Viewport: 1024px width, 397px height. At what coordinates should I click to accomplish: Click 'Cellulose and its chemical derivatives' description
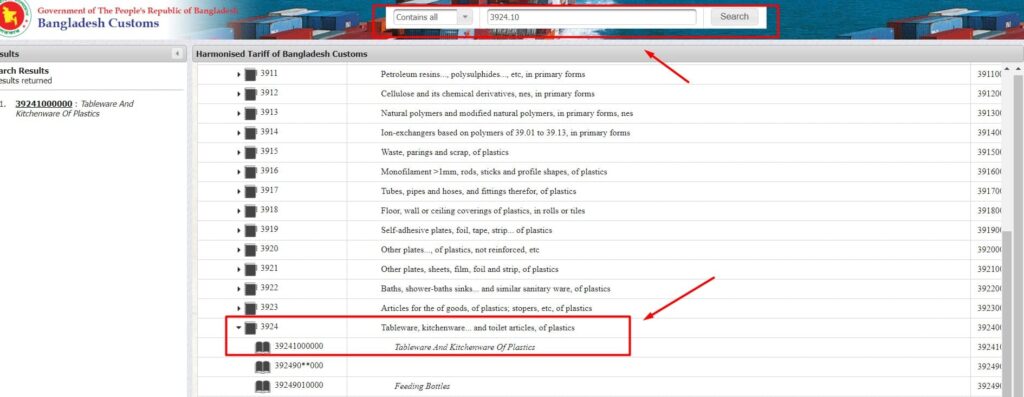click(x=487, y=94)
